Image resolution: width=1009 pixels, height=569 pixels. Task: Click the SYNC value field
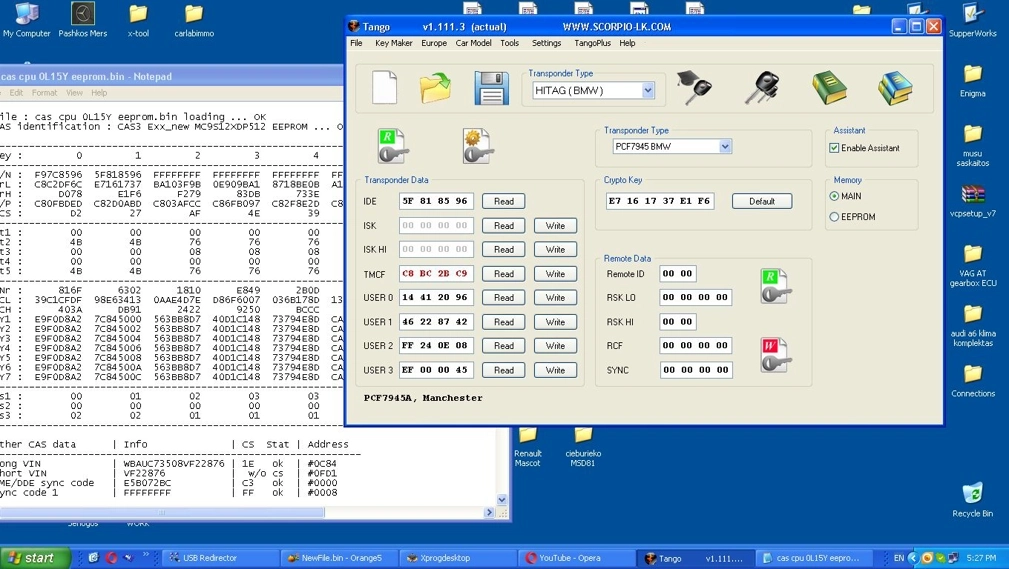pos(696,370)
